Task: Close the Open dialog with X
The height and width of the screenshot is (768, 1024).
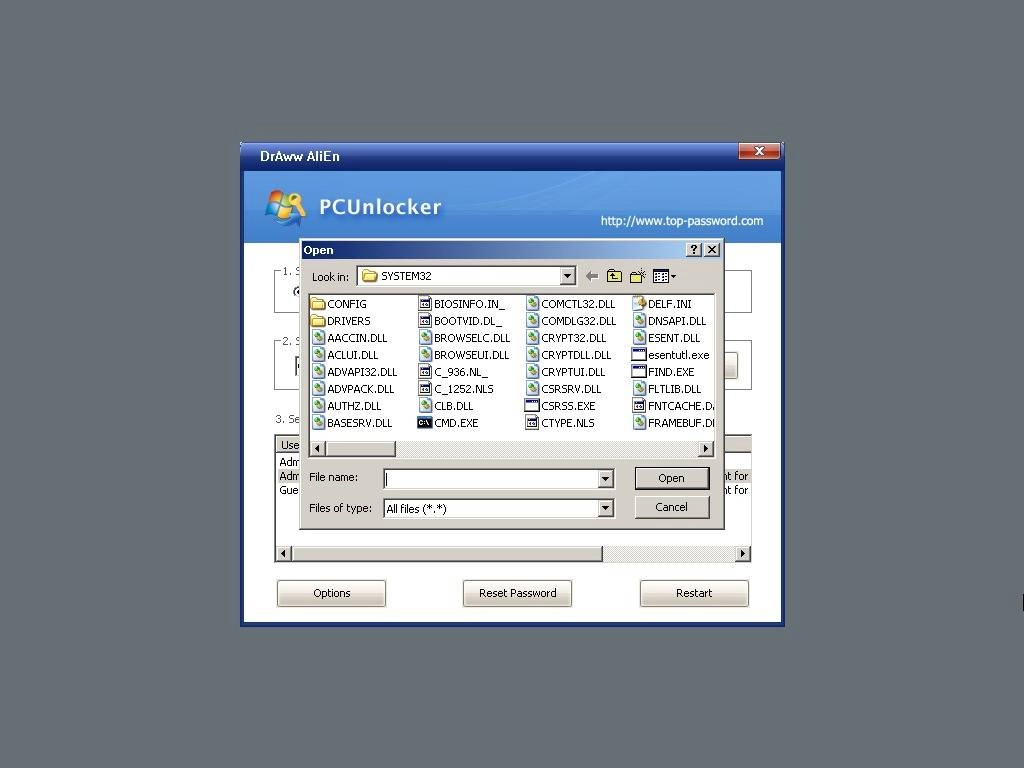Action: click(712, 249)
